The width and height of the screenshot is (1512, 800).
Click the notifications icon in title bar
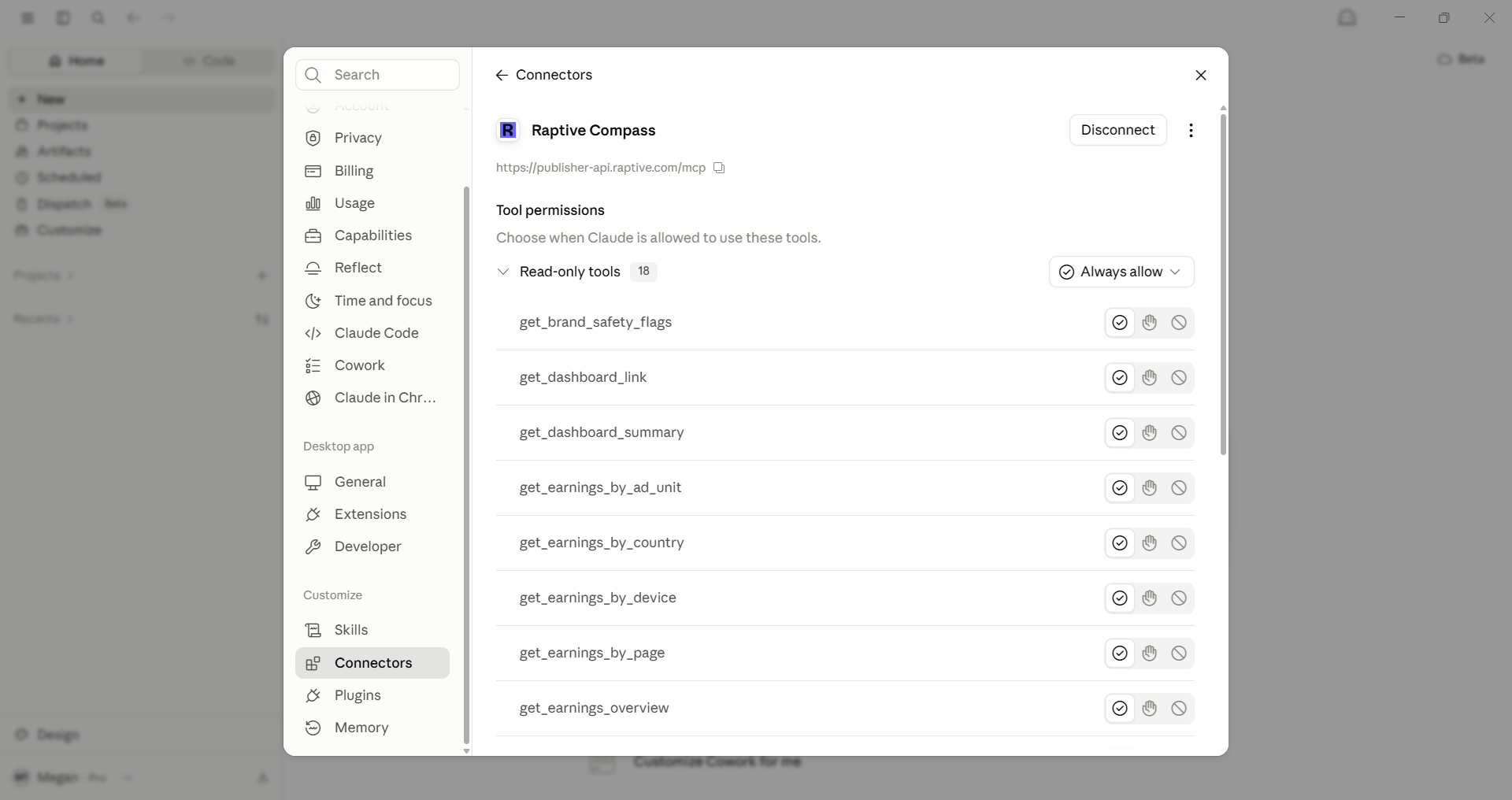(1347, 17)
